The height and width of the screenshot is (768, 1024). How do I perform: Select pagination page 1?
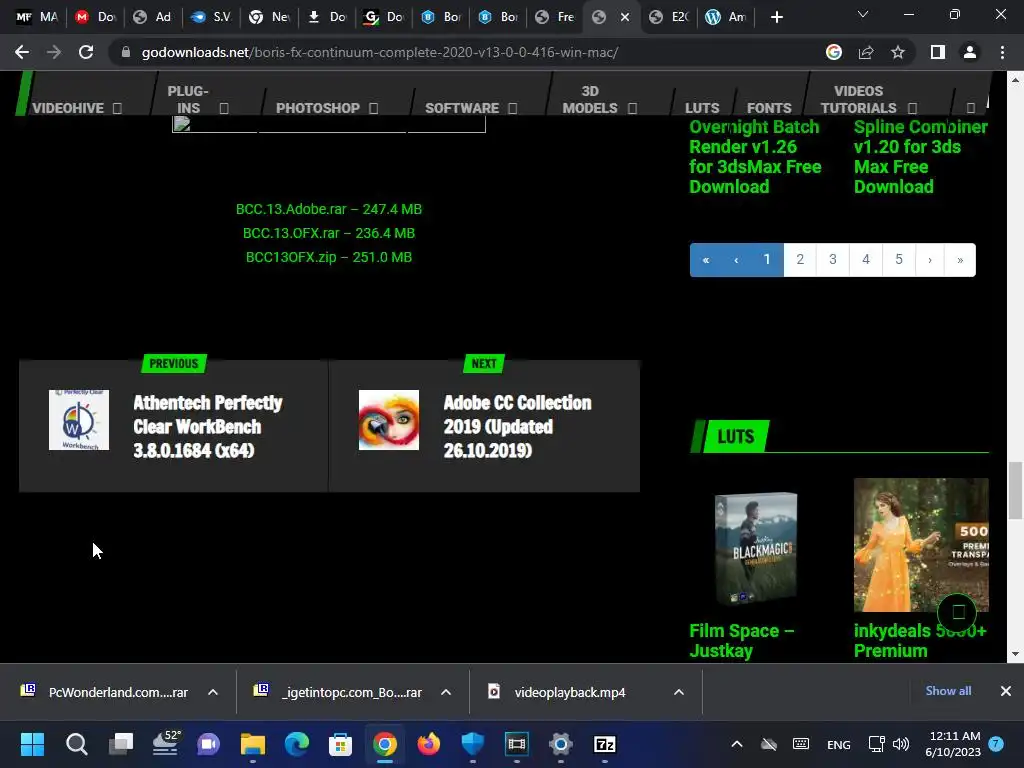(x=767, y=260)
